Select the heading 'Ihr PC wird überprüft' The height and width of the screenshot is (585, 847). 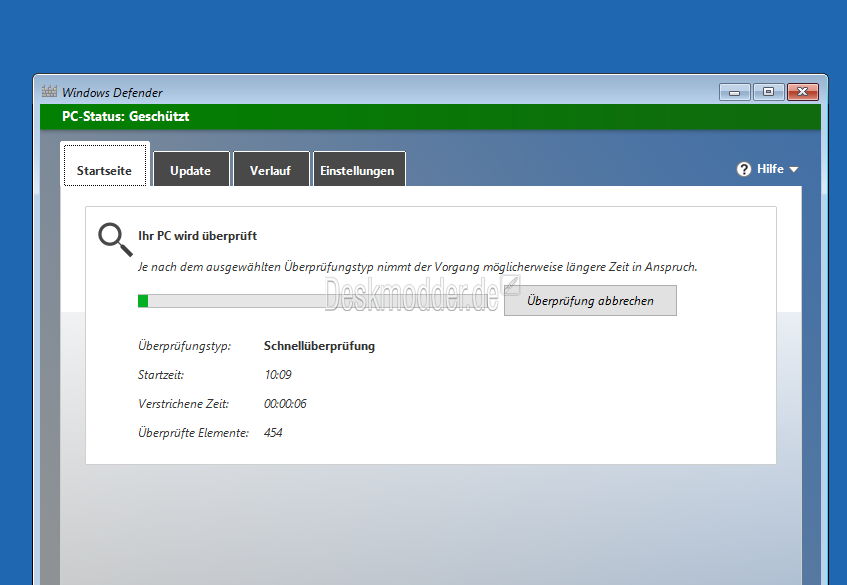coord(197,236)
